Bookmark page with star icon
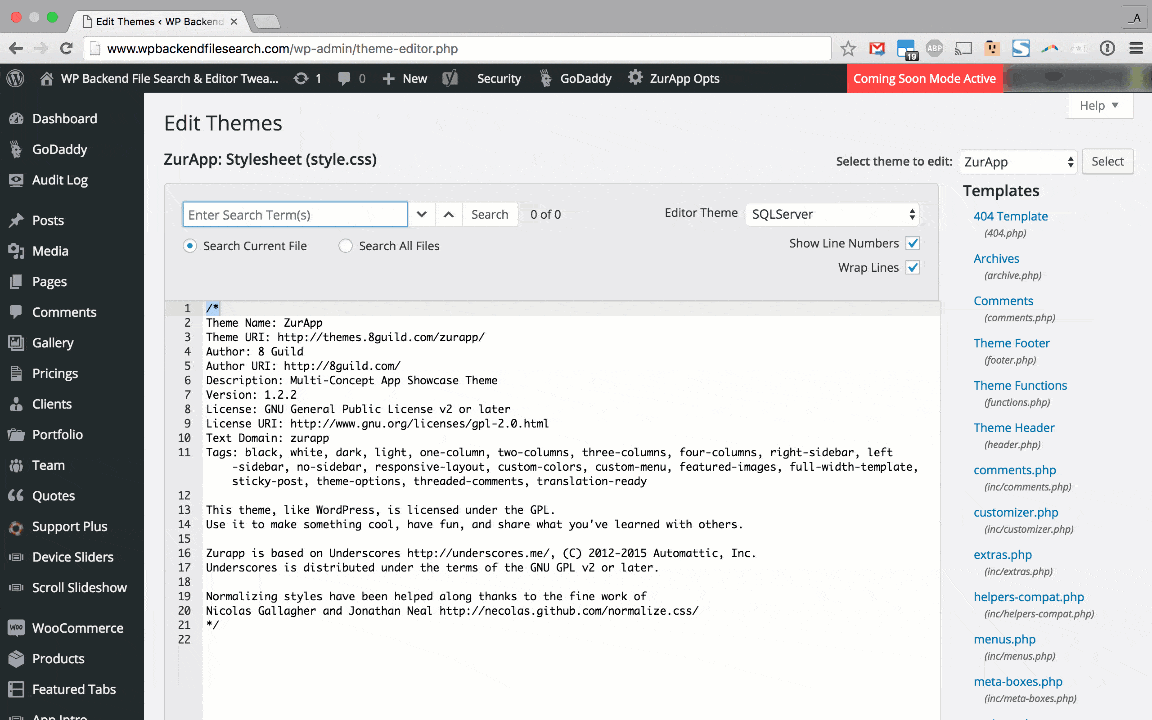1152x720 pixels. [848, 48]
